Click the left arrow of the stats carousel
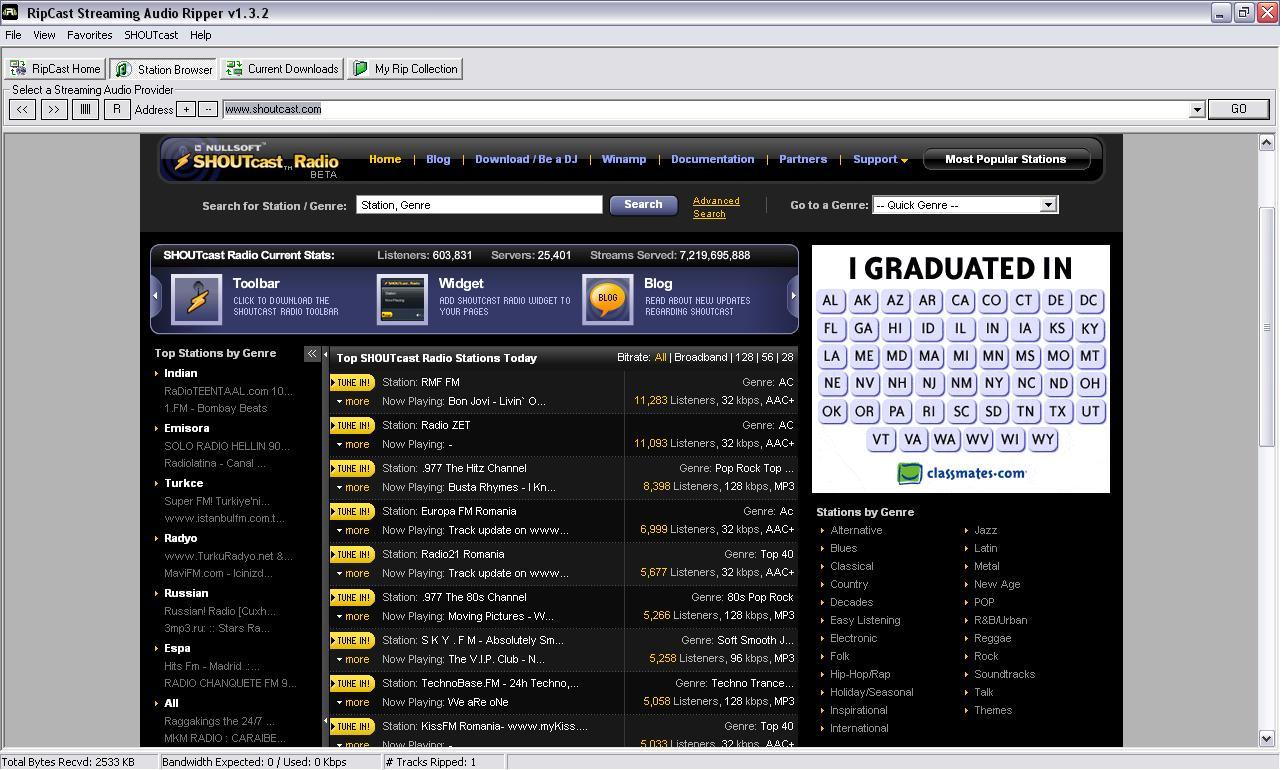 [x=155, y=296]
